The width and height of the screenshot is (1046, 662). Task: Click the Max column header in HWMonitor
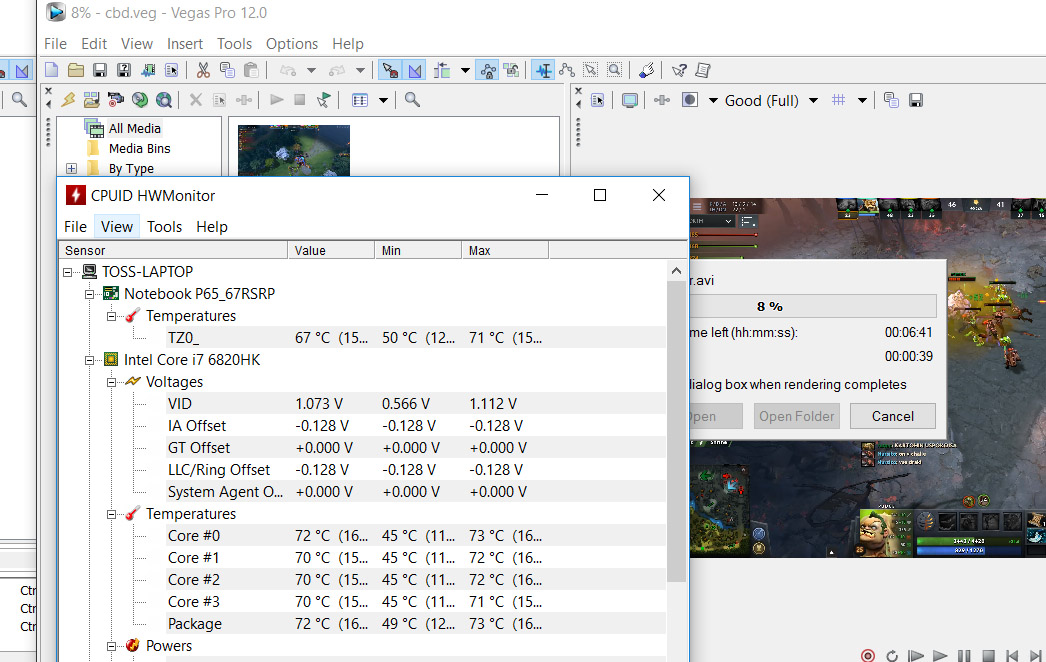click(505, 250)
